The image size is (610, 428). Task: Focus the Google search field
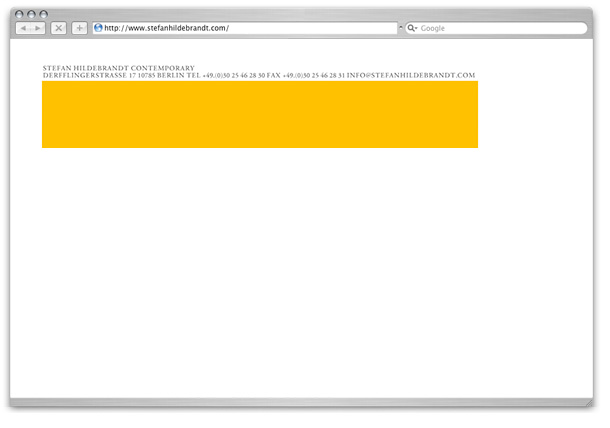pyautogui.click(x=496, y=28)
